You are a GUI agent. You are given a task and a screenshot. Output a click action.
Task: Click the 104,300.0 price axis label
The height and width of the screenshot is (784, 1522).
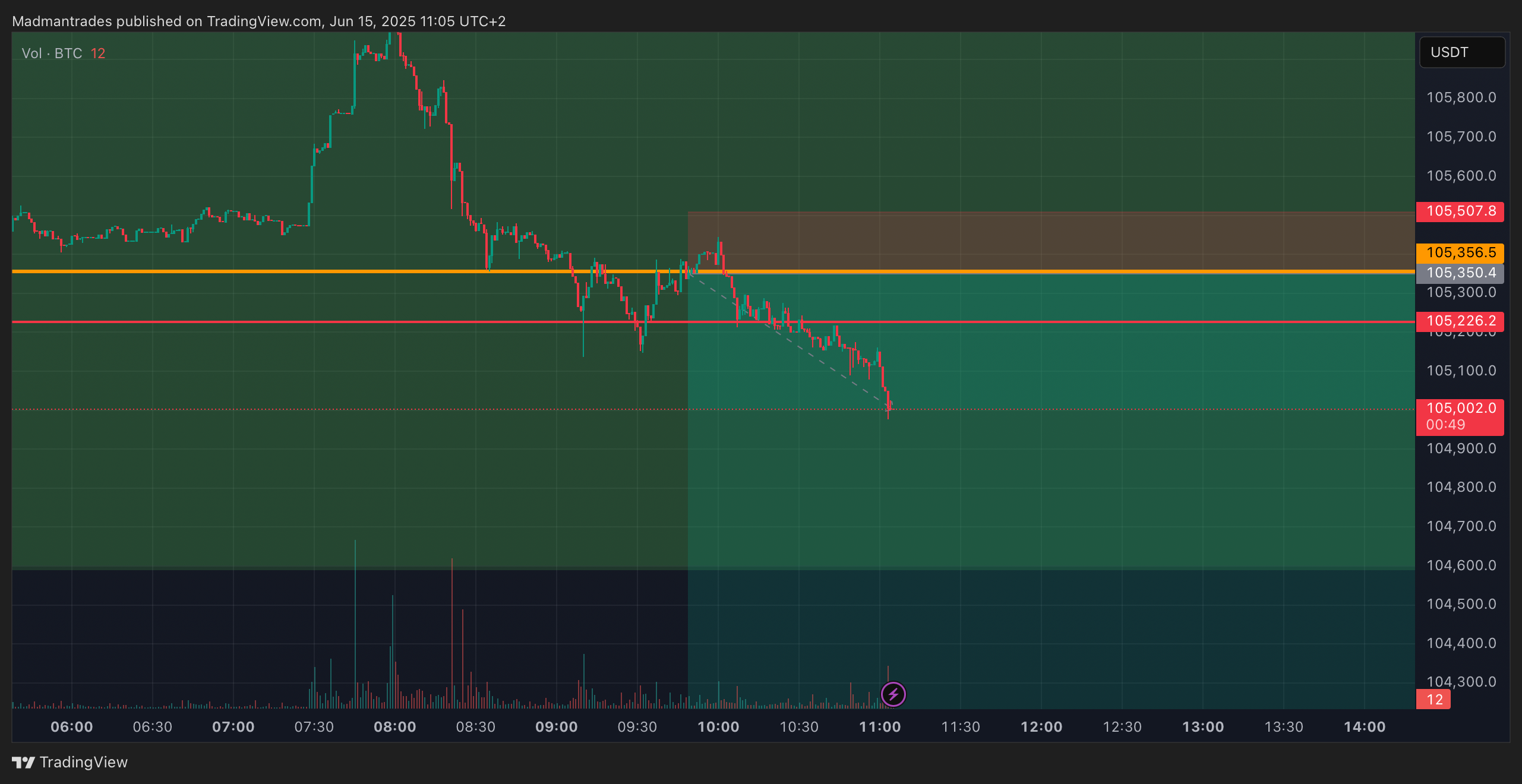pyautogui.click(x=1461, y=682)
